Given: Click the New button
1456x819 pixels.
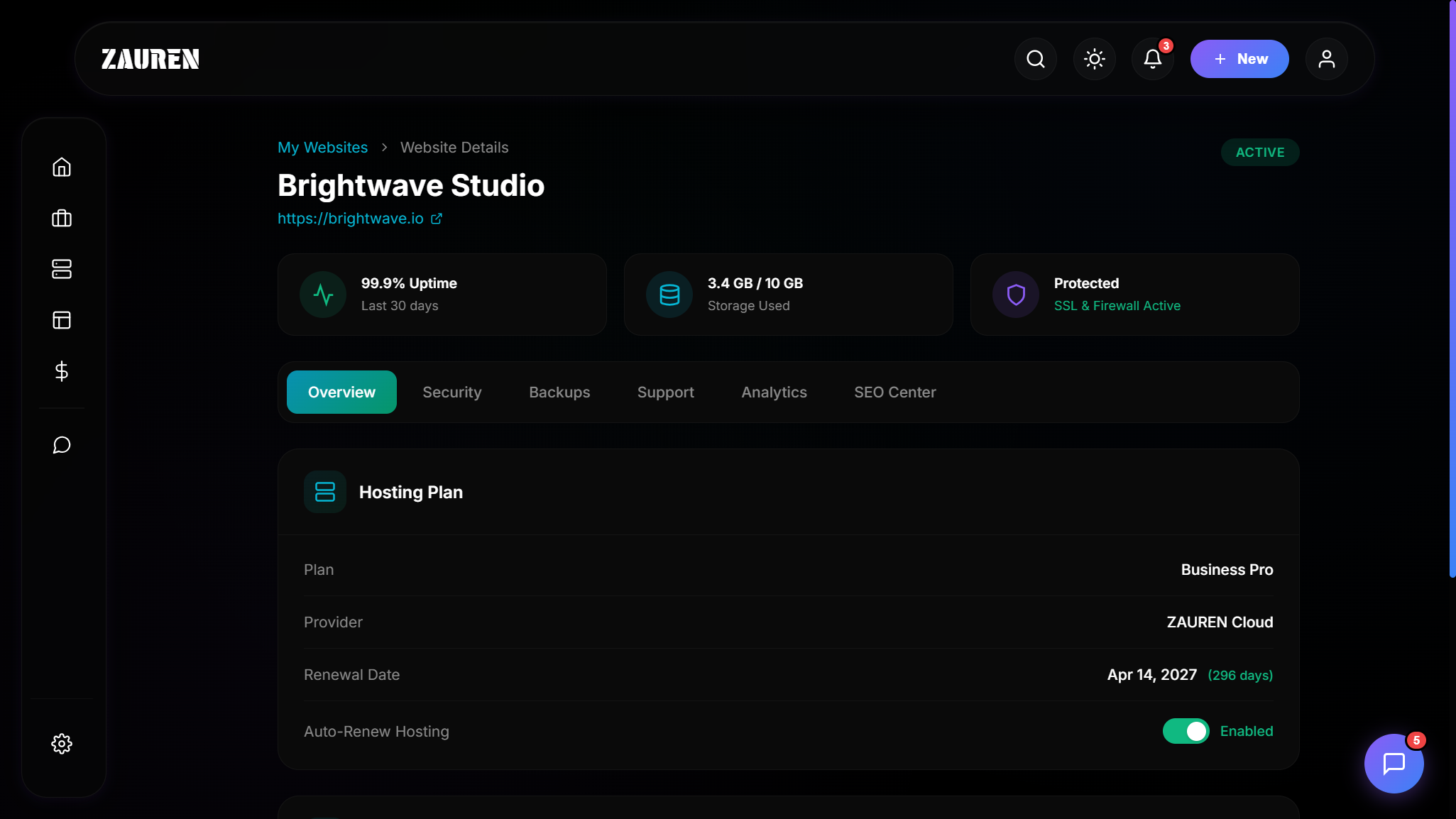Looking at the screenshot, I should click(x=1239, y=59).
